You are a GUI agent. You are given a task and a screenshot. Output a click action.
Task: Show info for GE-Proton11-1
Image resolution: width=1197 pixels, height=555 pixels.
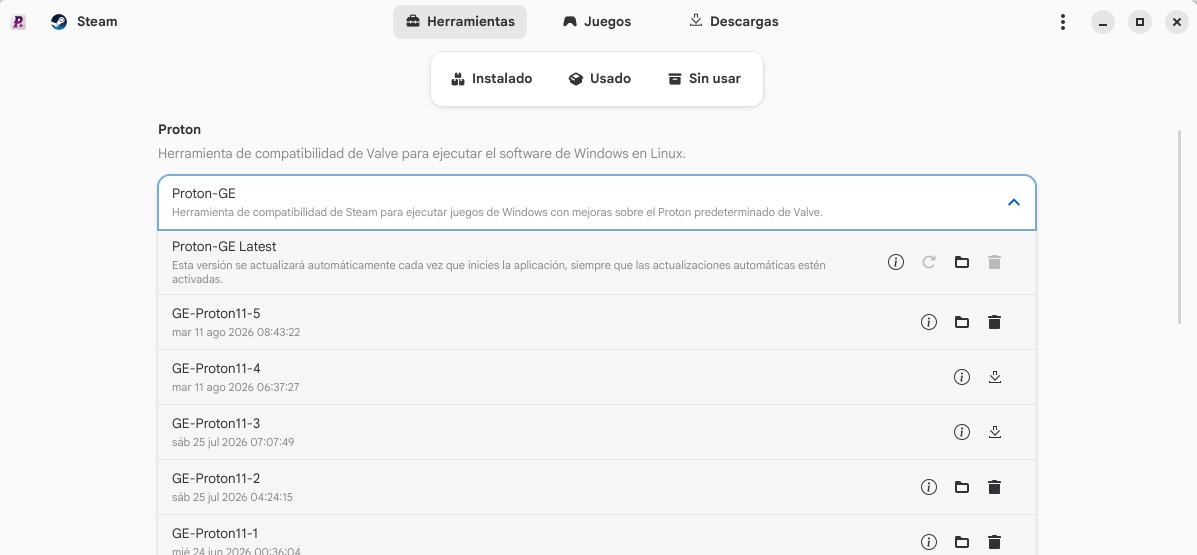point(929,542)
